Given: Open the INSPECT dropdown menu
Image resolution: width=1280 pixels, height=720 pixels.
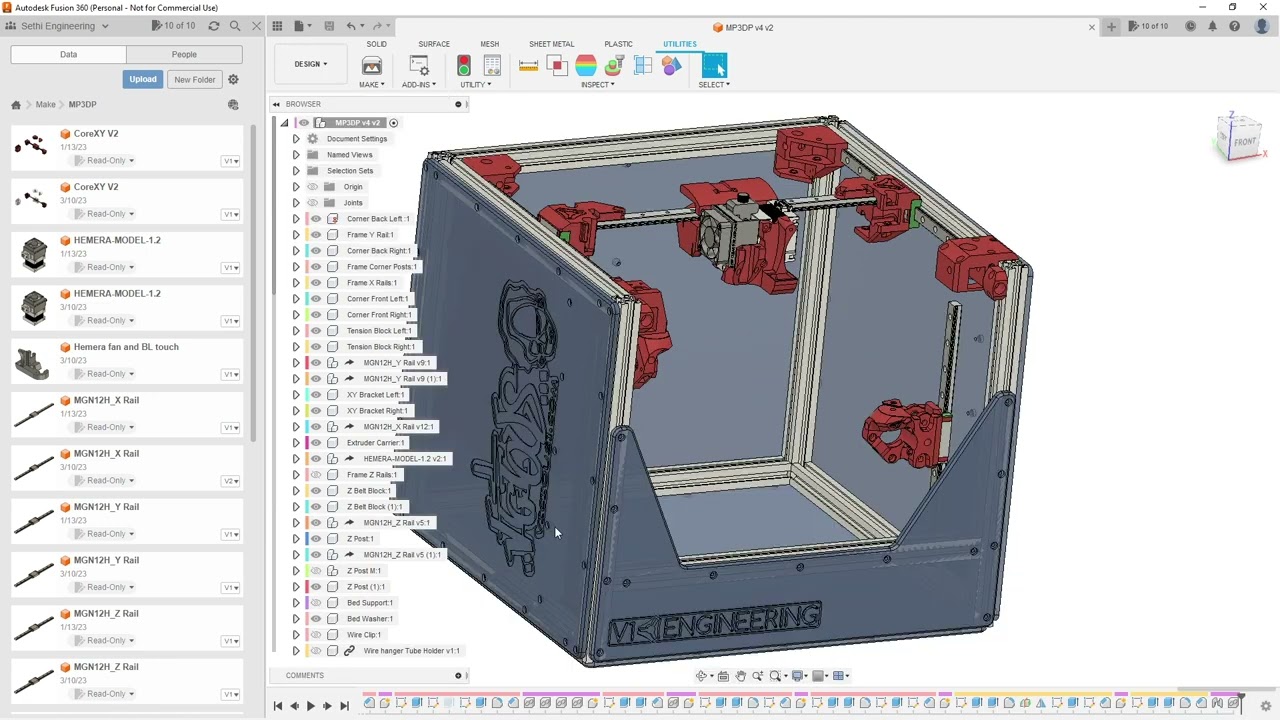Looking at the screenshot, I should click(x=598, y=85).
